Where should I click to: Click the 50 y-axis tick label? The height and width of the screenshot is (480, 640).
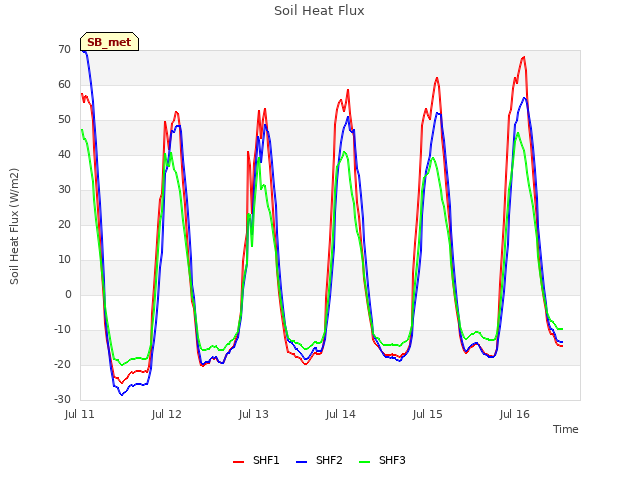64,120
